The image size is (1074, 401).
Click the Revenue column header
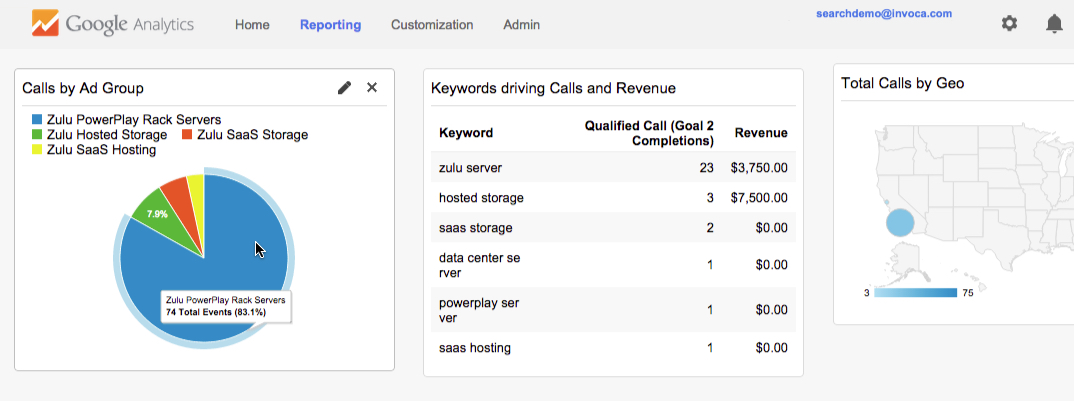[761, 133]
